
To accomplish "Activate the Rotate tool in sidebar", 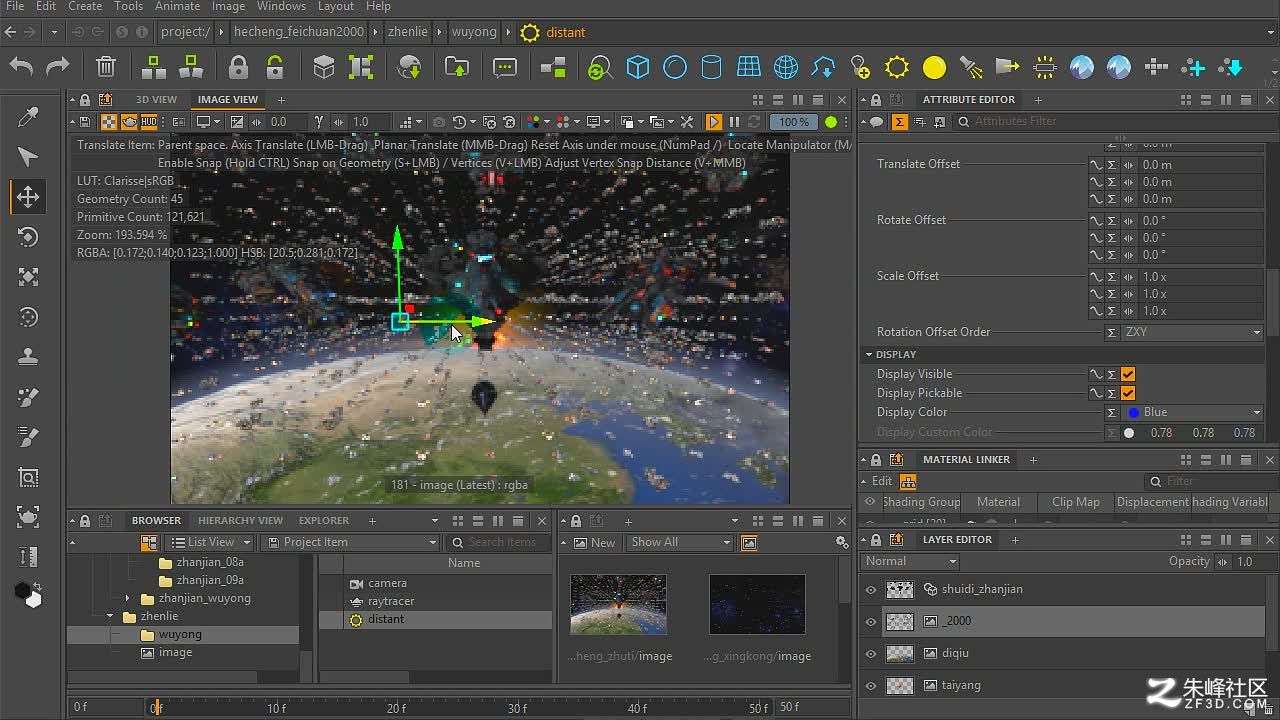I will [x=28, y=237].
